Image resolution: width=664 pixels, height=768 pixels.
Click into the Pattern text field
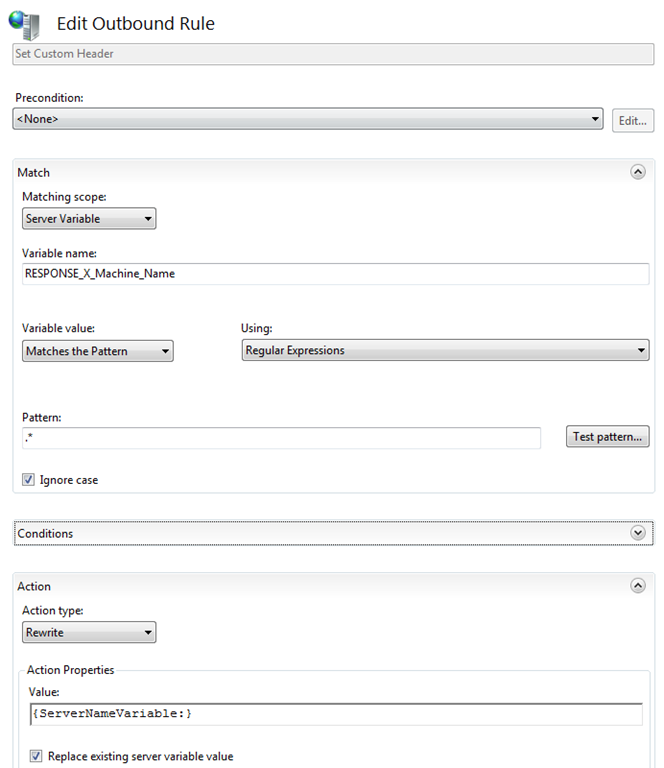point(281,438)
